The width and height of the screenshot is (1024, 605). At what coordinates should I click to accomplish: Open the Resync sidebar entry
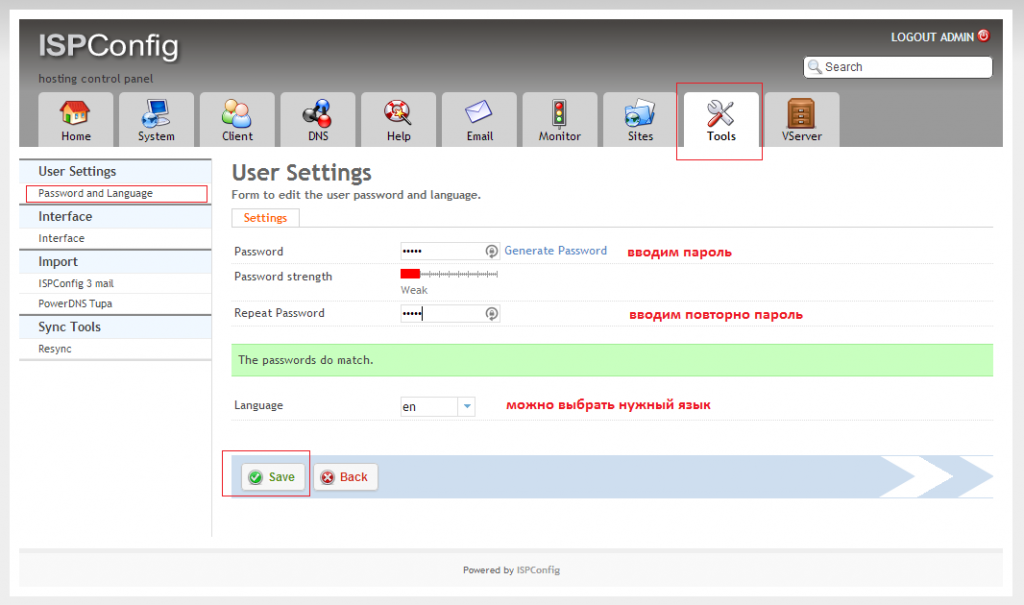click(55, 349)
